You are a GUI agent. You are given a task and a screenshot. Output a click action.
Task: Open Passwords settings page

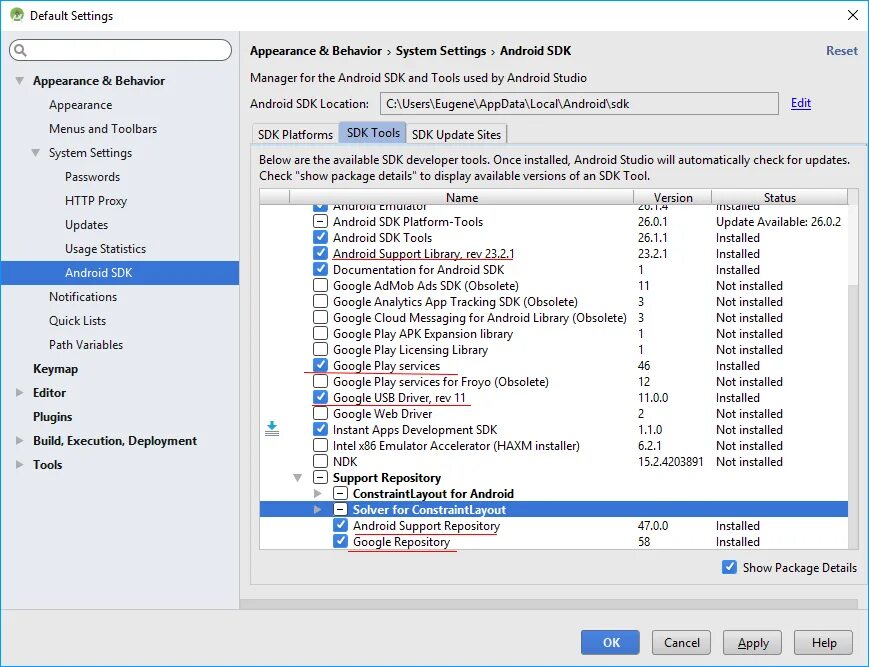(x=93, y=177)
